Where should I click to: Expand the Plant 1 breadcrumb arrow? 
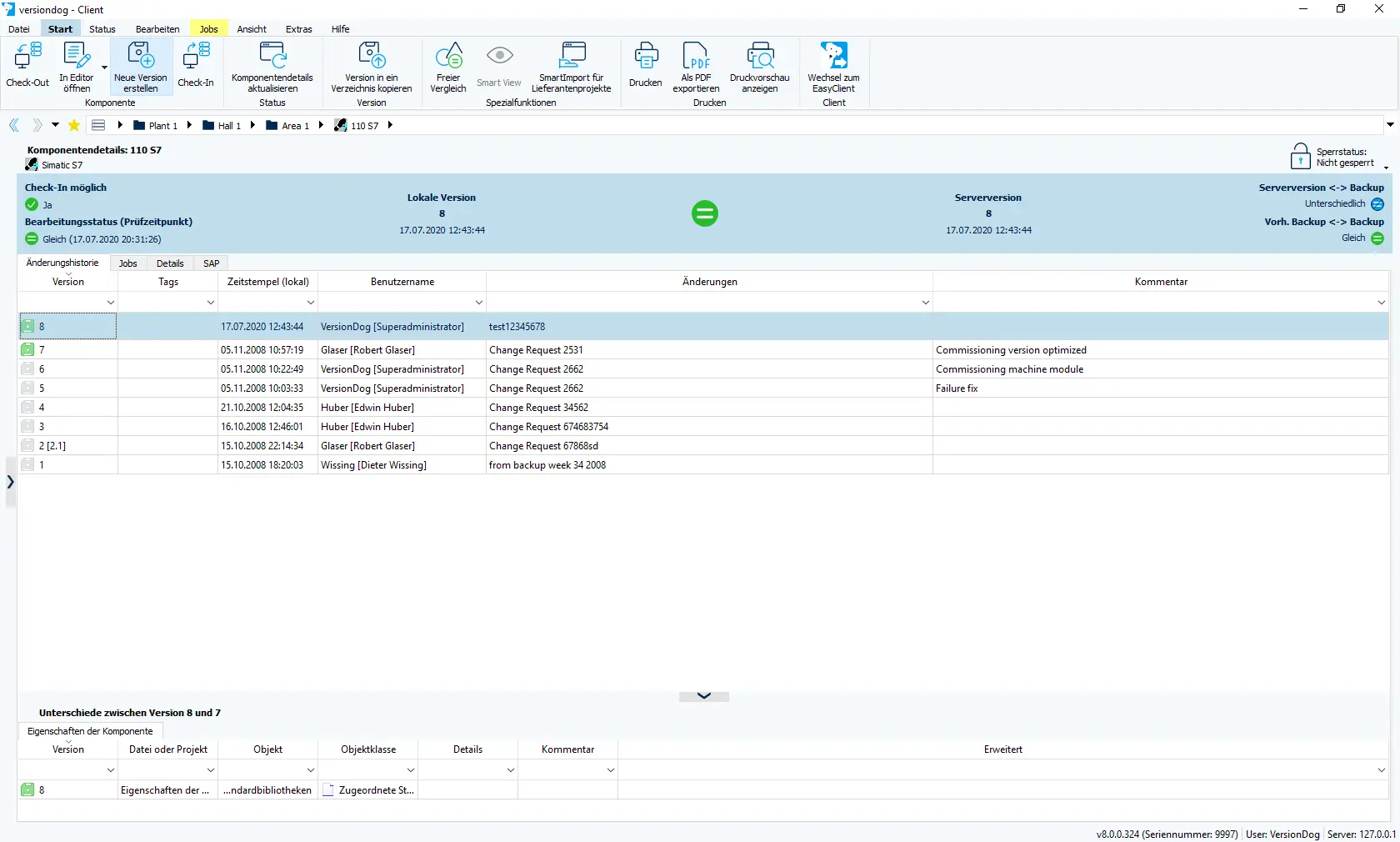click(189, 125)
